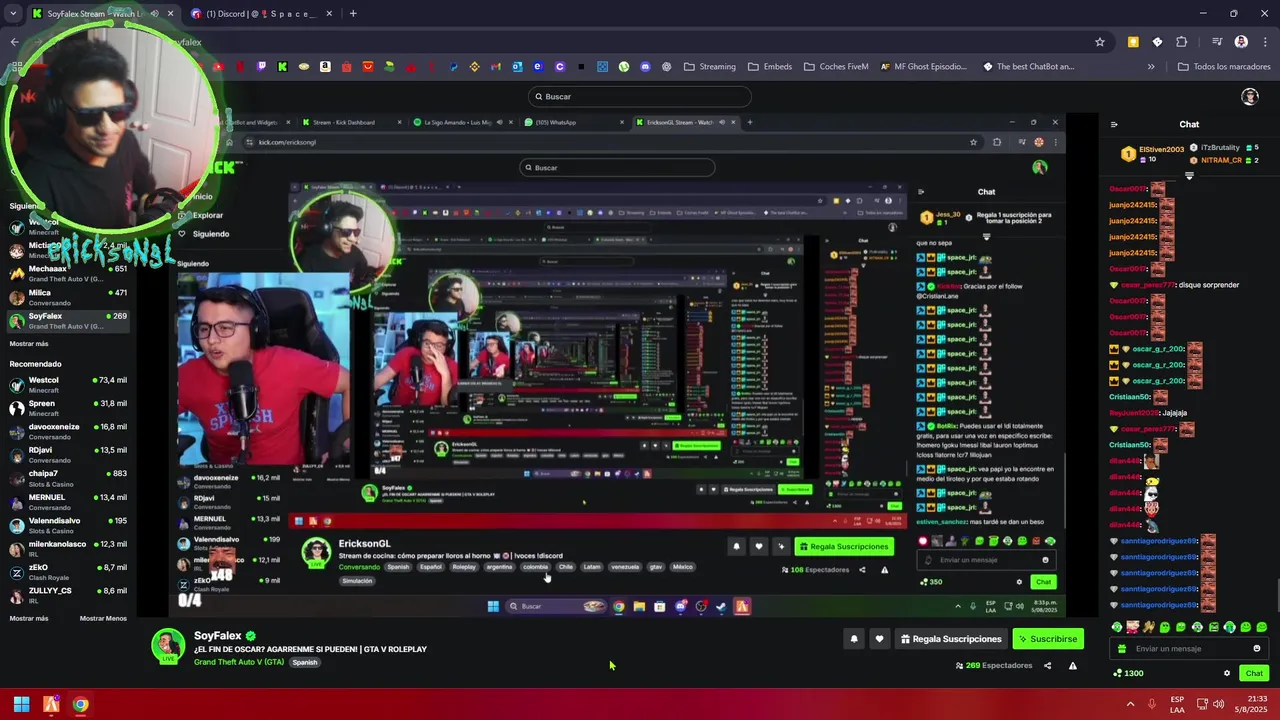The height and width of the screenshot is (720, 1280).
Task: Open the Spreen recommended channel
Action: point(68,408)
